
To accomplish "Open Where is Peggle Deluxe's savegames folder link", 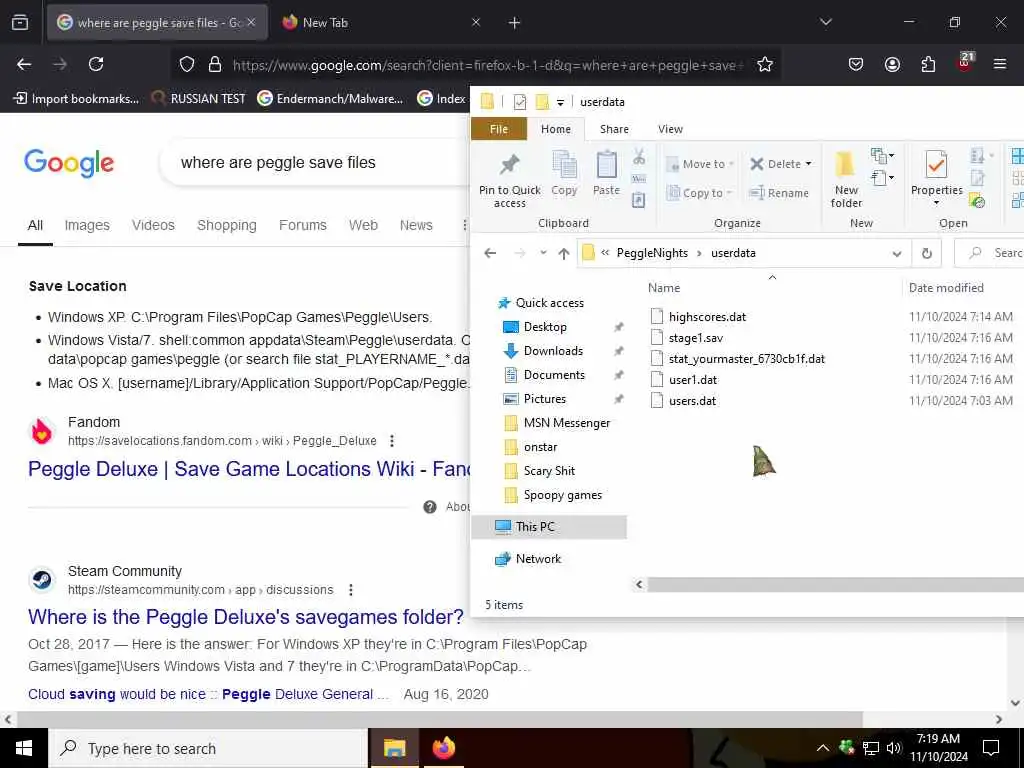I will pyautogui.click(x=246, y=617).
